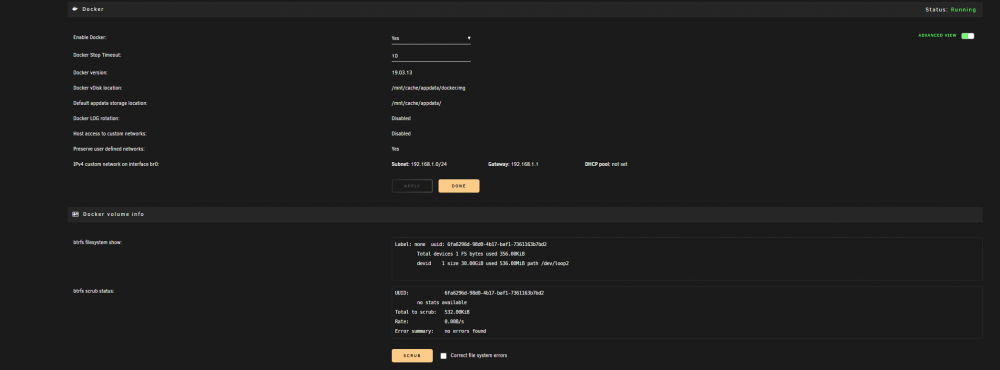Image resolution: width=1000 pixels, height=370 pixels.
Task: Click the Done button
Action: 459,186
